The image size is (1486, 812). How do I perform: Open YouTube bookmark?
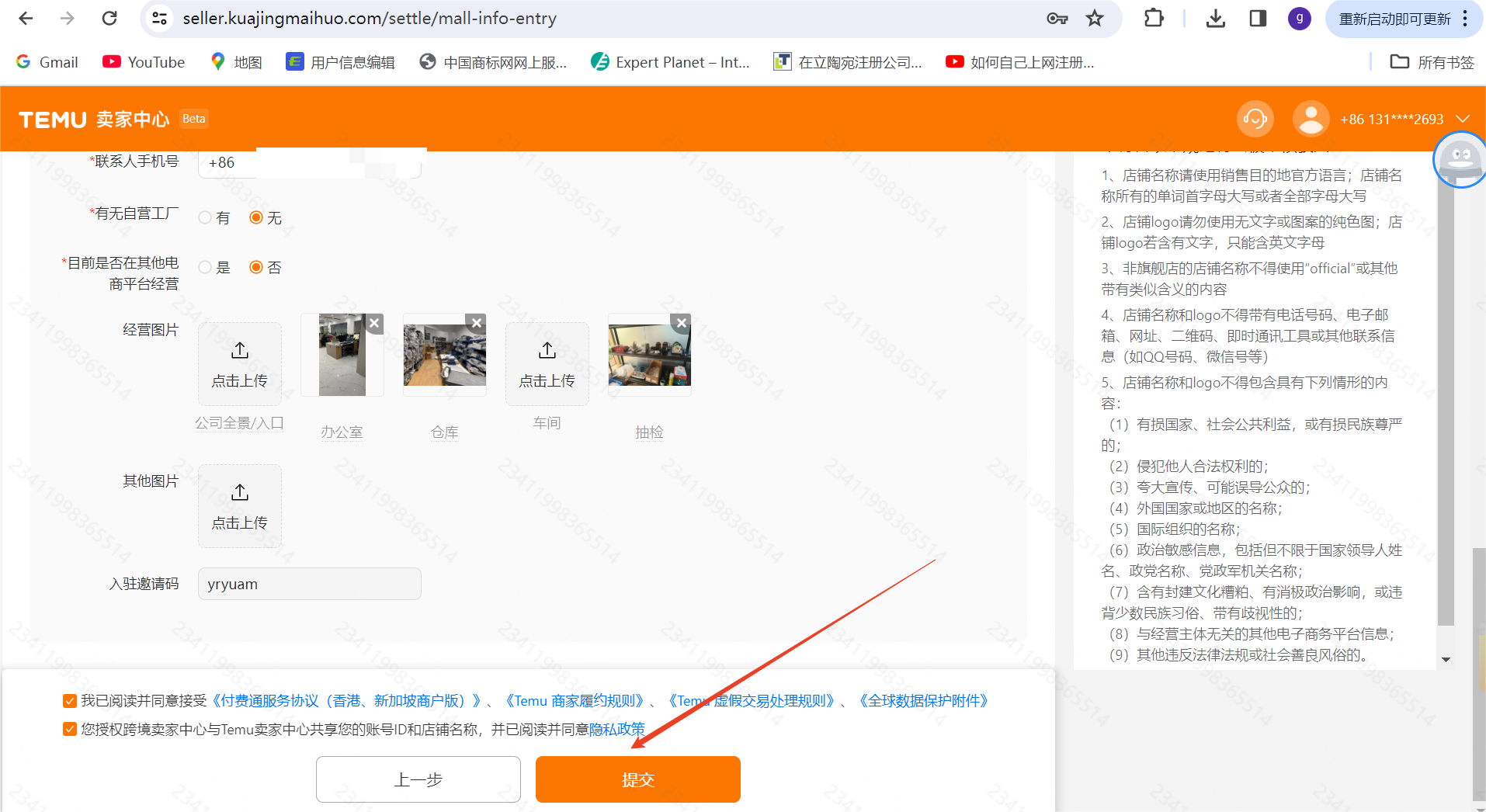tap(144, 62)
